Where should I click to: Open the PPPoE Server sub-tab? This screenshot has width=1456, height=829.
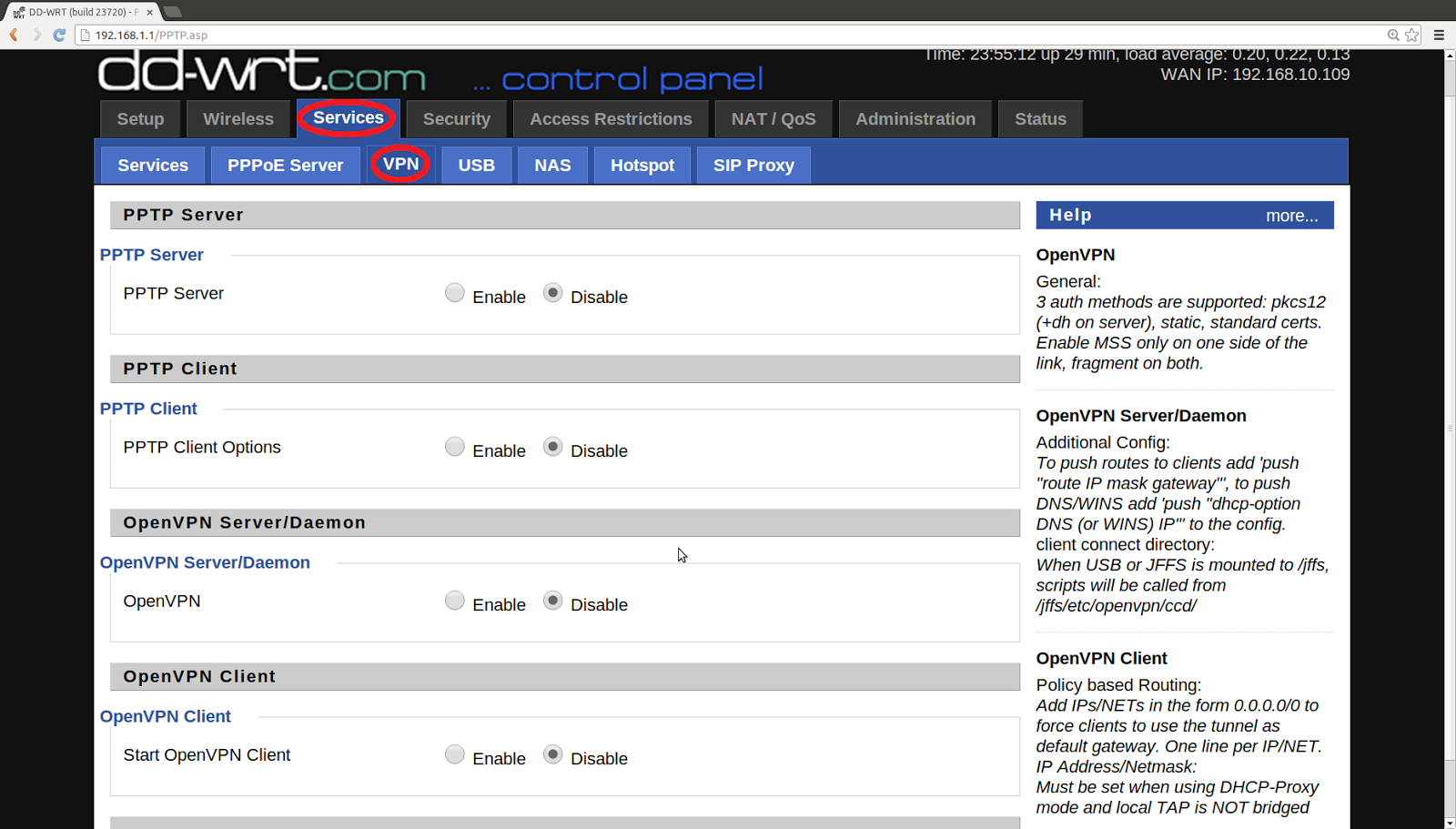(286, 166)
